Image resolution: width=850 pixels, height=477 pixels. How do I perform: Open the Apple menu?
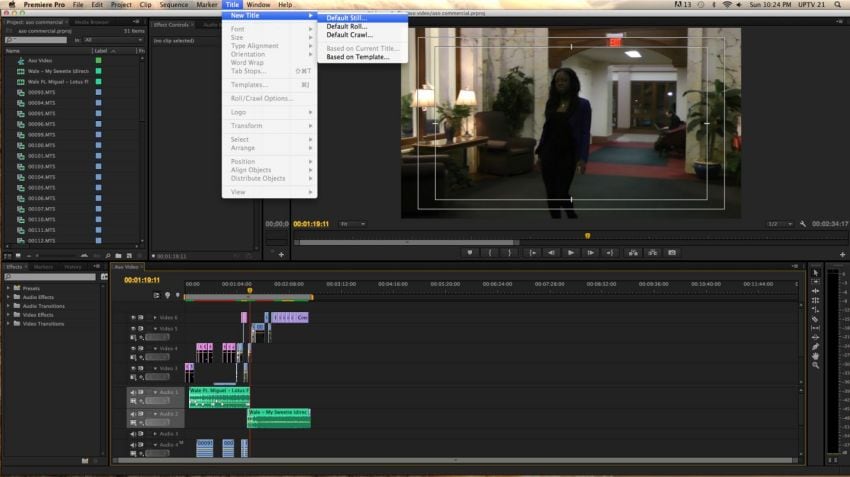[x=11, y=4]
